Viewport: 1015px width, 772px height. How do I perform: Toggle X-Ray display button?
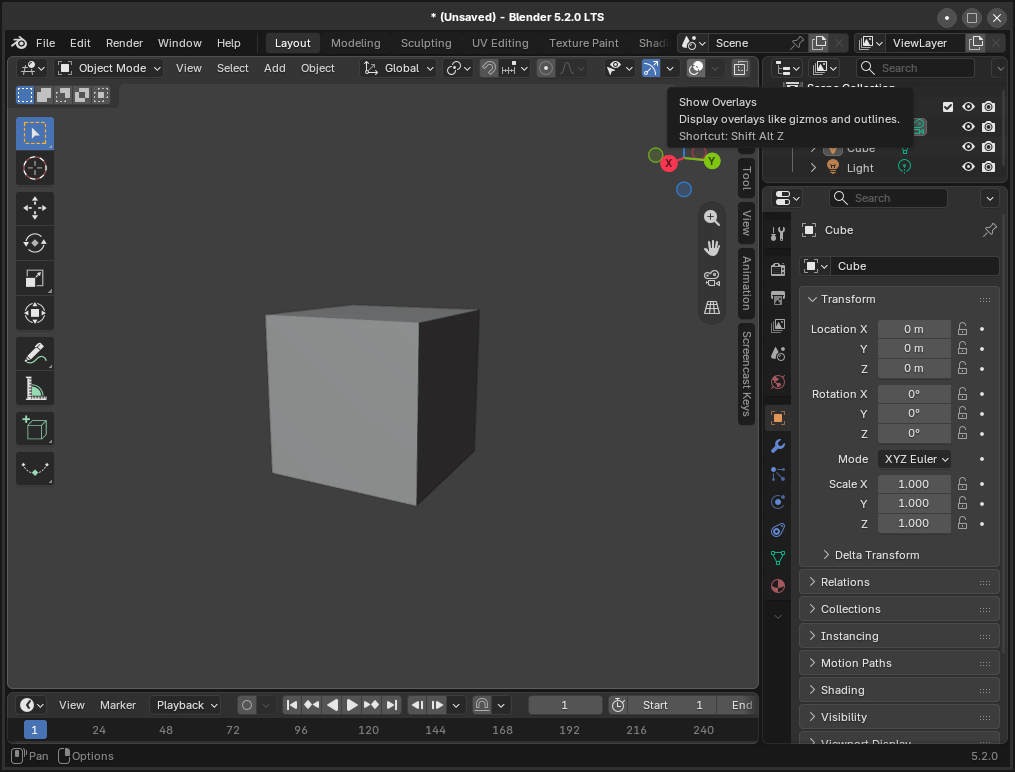741,68
